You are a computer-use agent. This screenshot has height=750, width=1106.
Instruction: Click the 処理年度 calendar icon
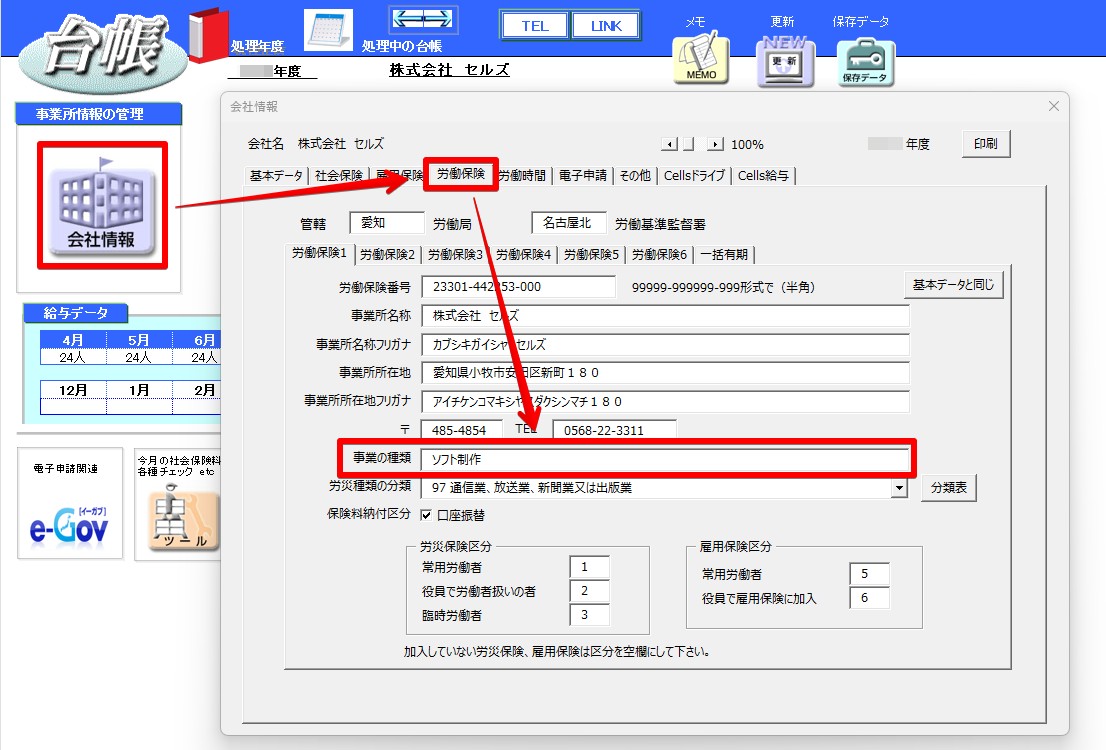point(327,30)
